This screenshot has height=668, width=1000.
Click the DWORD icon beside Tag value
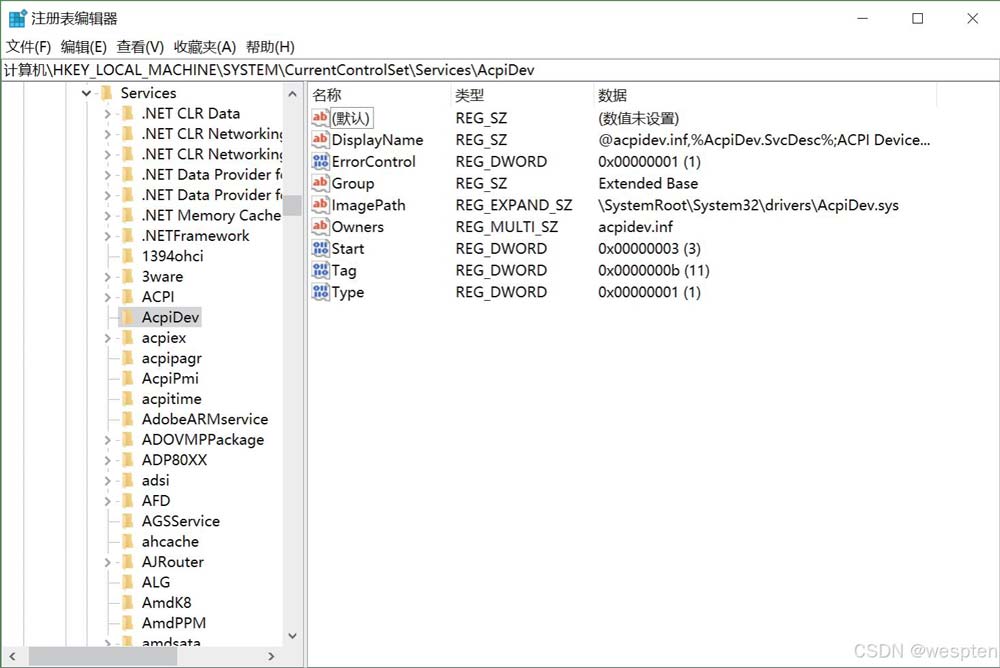click(x=320, y=271)
